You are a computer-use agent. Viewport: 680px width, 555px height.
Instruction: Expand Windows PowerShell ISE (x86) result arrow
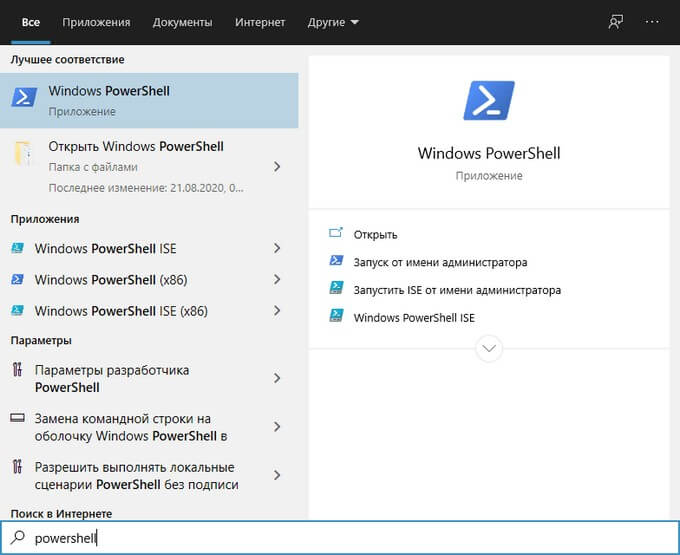point(277,311)
